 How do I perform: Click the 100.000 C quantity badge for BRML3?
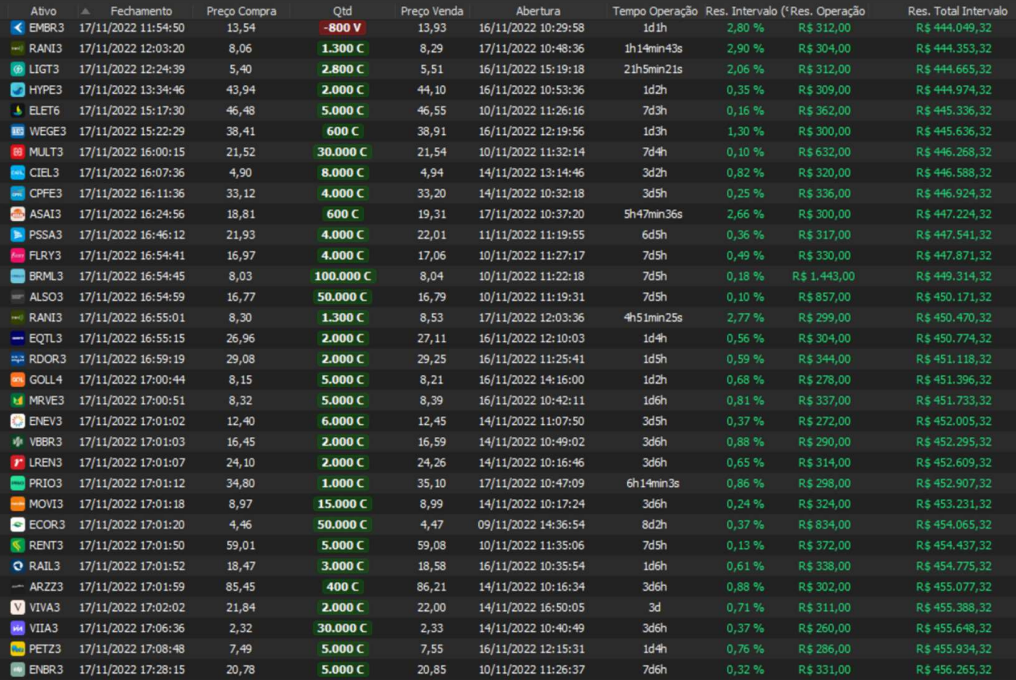(342, 276)
